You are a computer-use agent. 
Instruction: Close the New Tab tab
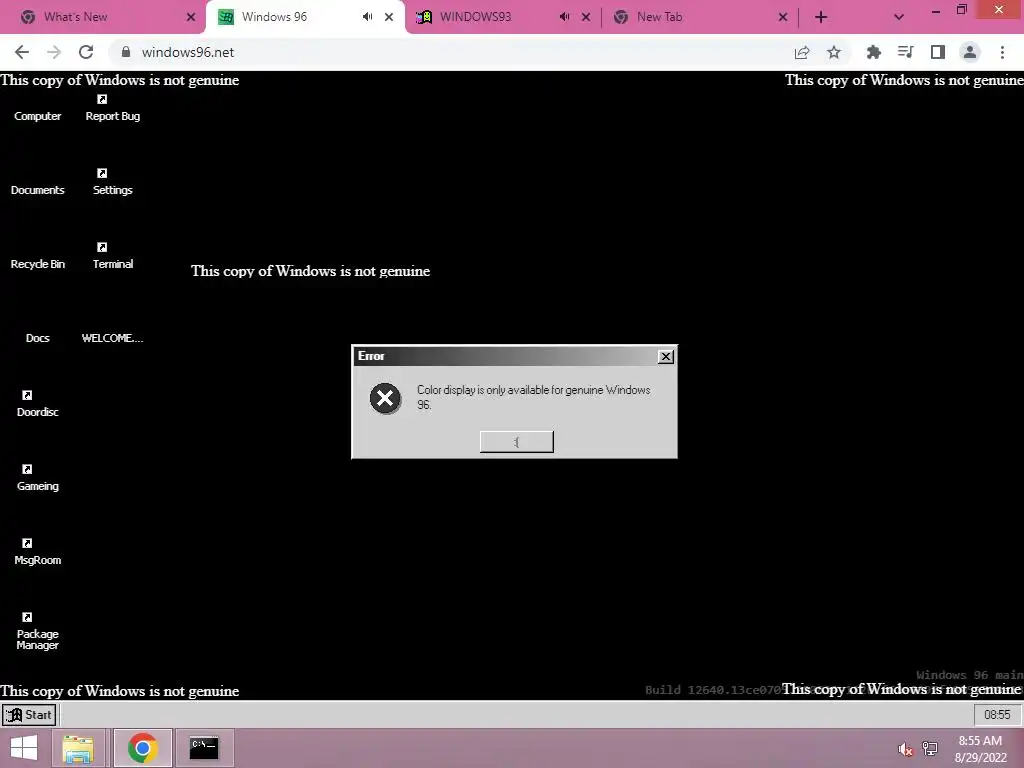click(x=783, y=17)
